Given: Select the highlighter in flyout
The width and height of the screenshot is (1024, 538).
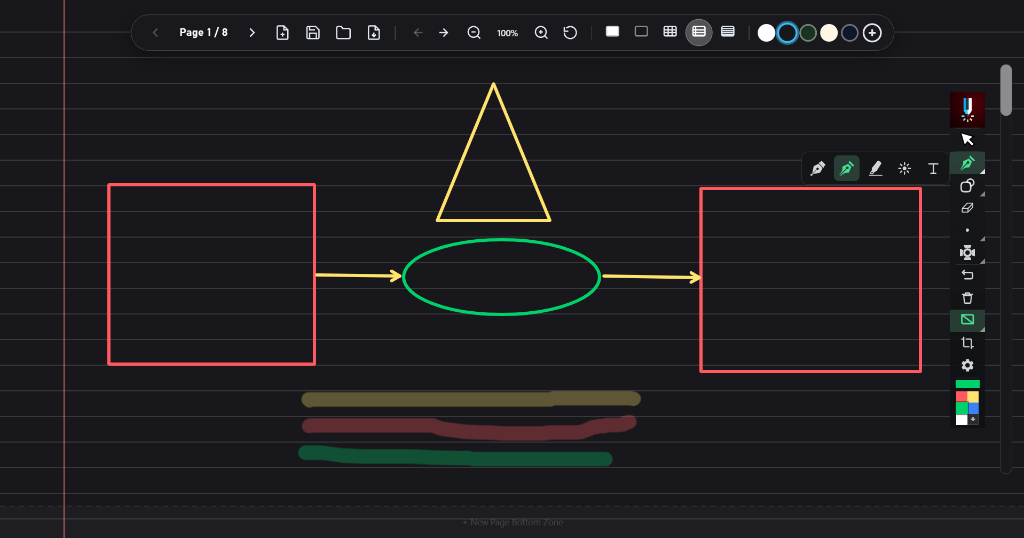Looking at the screenshot, I should click(x=875, y=168).
